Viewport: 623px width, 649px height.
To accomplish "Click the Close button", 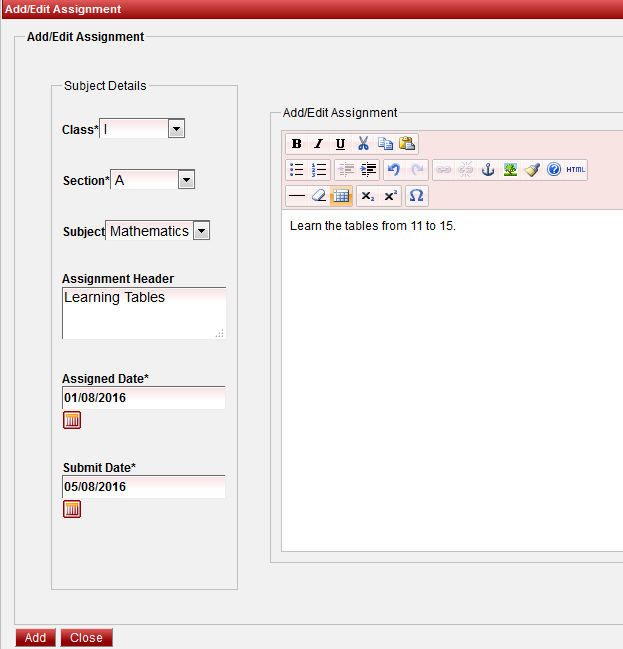I will click(x=86, y=638).
